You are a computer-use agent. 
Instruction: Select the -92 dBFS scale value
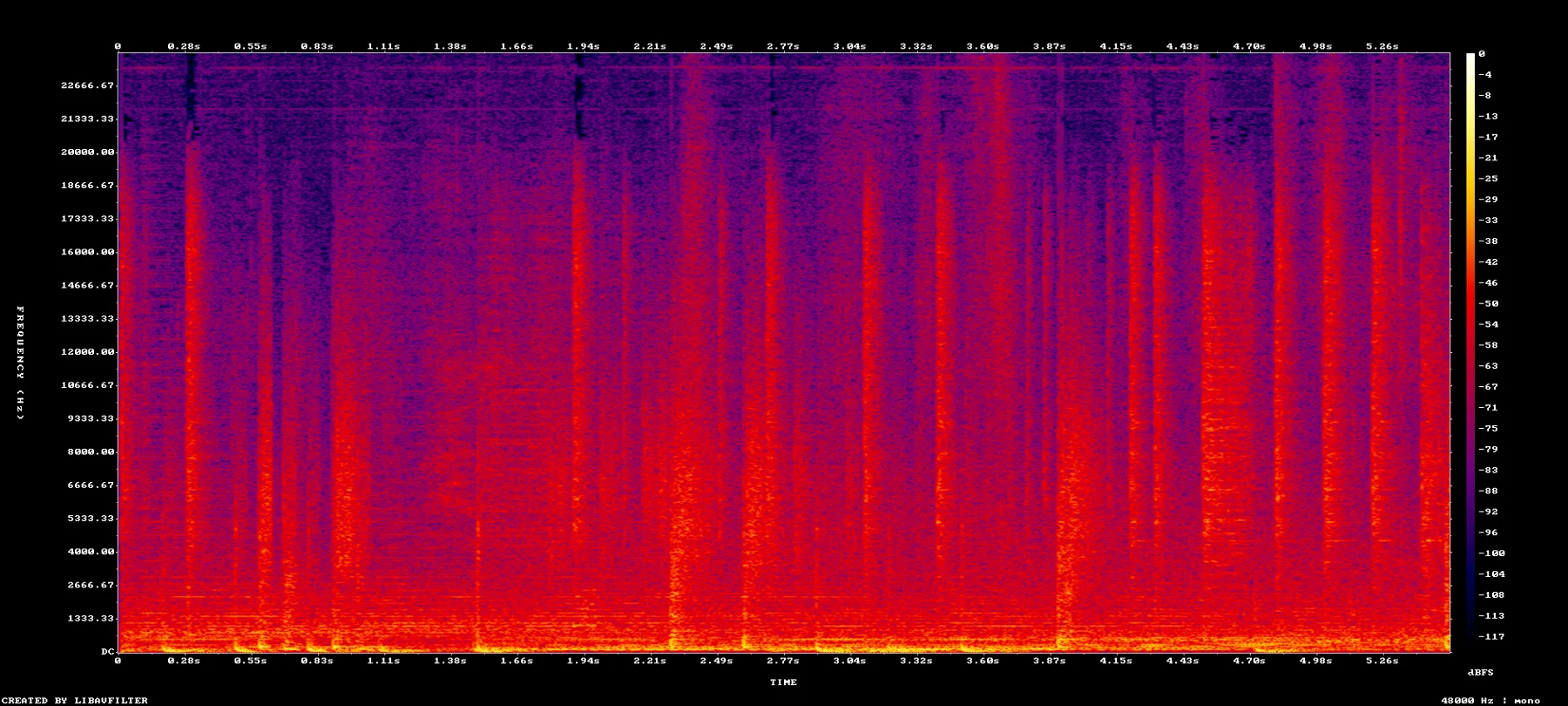tap(1488, 513)
